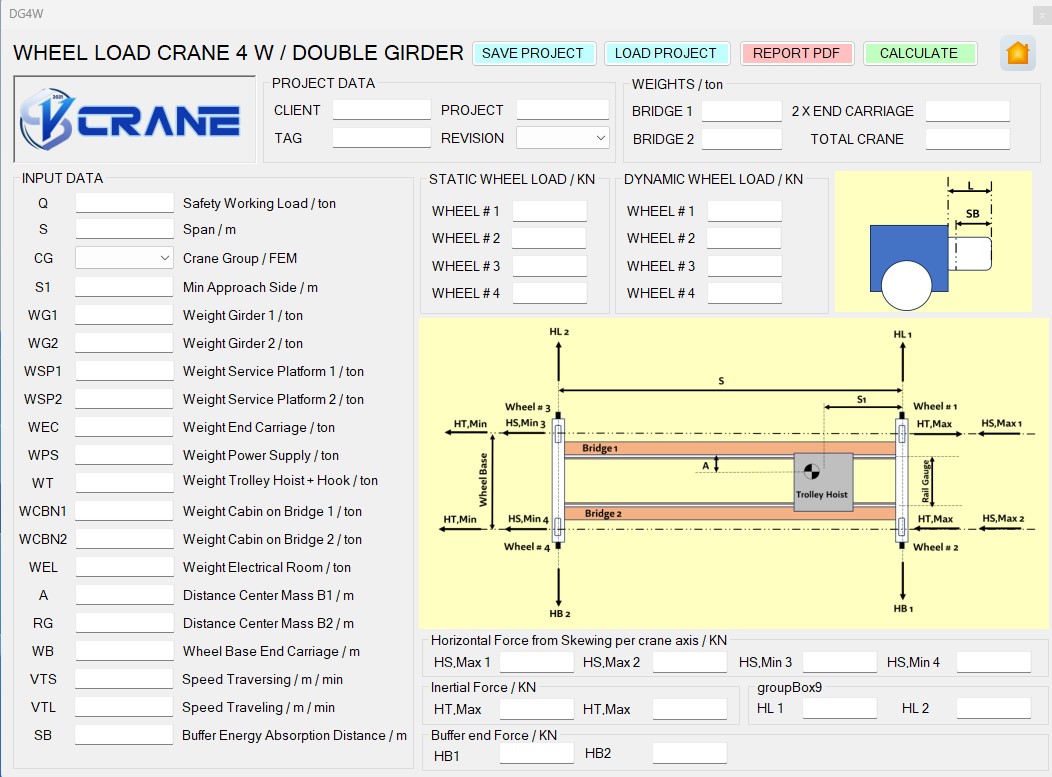Select the HL 2 field
Image resolution: width=1052 pixels, height=777 pixels.
[x=994, y=708]
